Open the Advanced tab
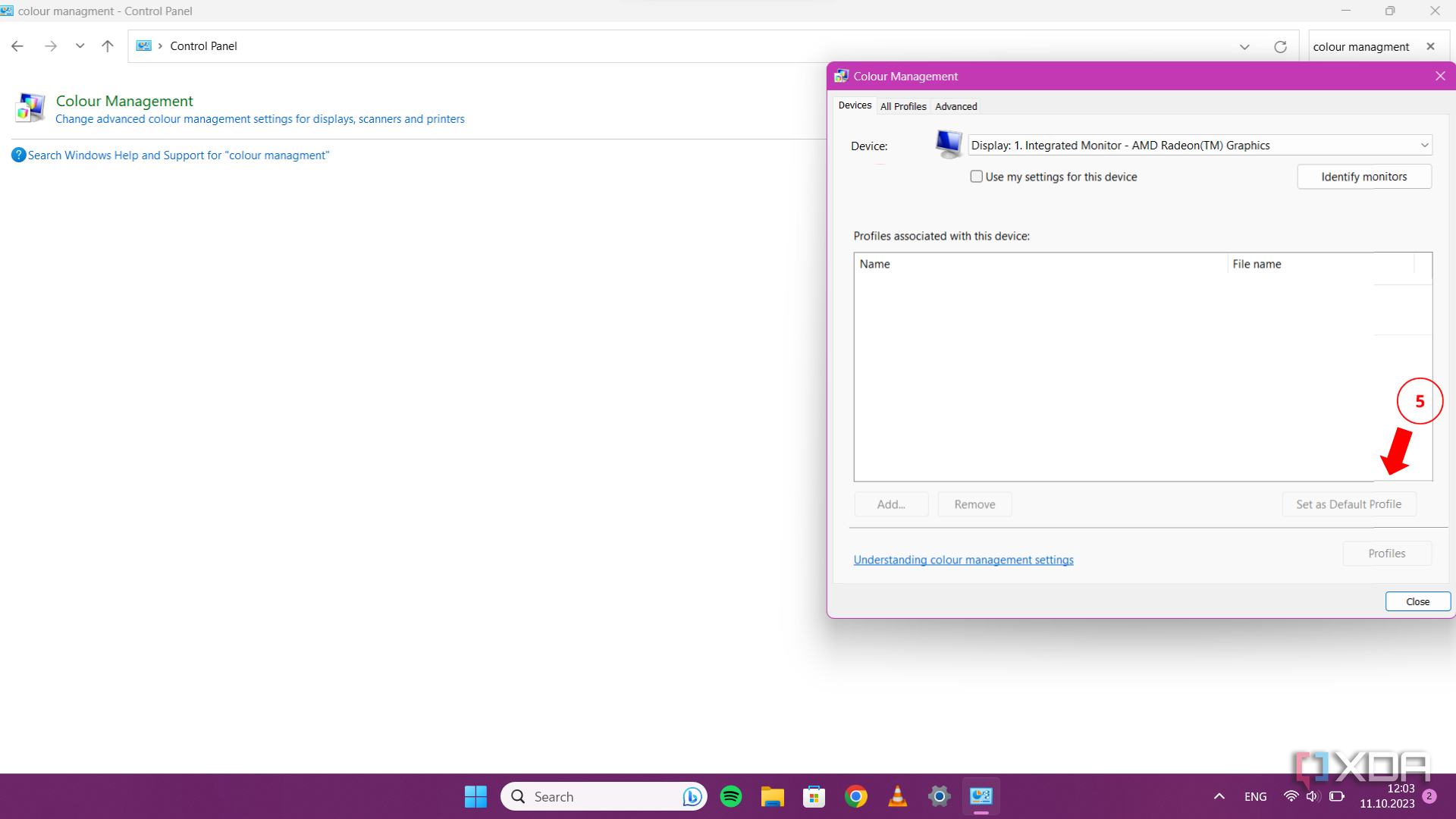Viewport: 1456px width, 819px height. pyautogui.click(x=955, y=106)
